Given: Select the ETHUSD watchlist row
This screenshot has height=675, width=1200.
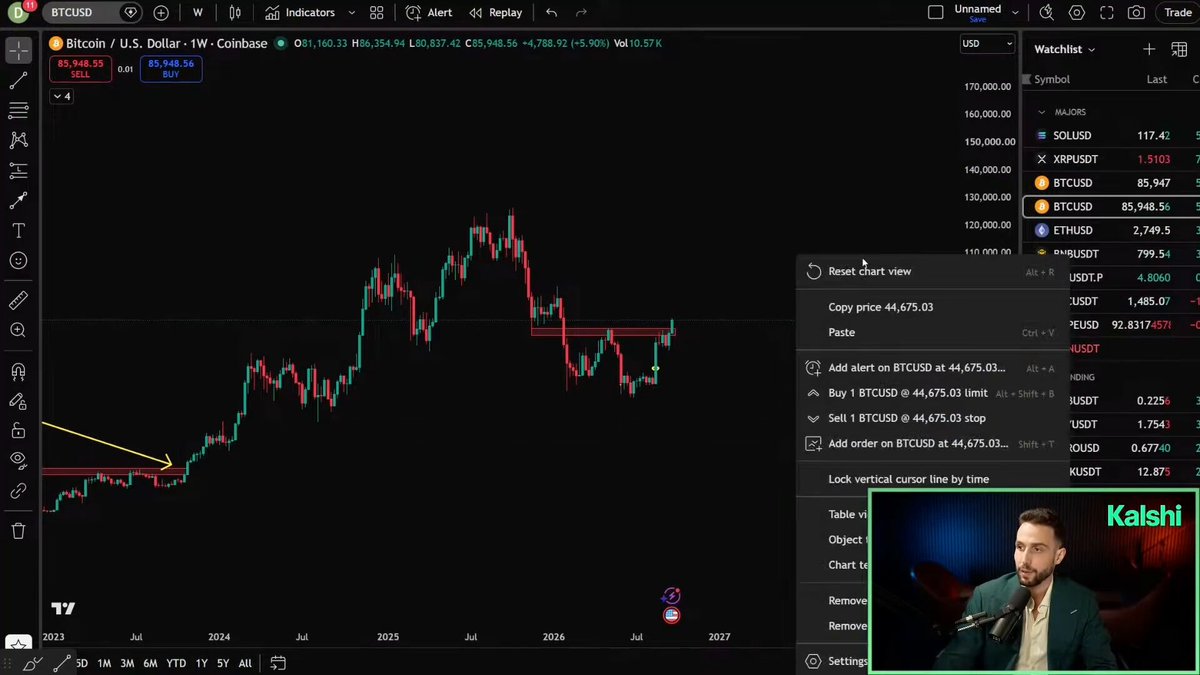Looking at the screenshot, I should tap(1110, 230).
